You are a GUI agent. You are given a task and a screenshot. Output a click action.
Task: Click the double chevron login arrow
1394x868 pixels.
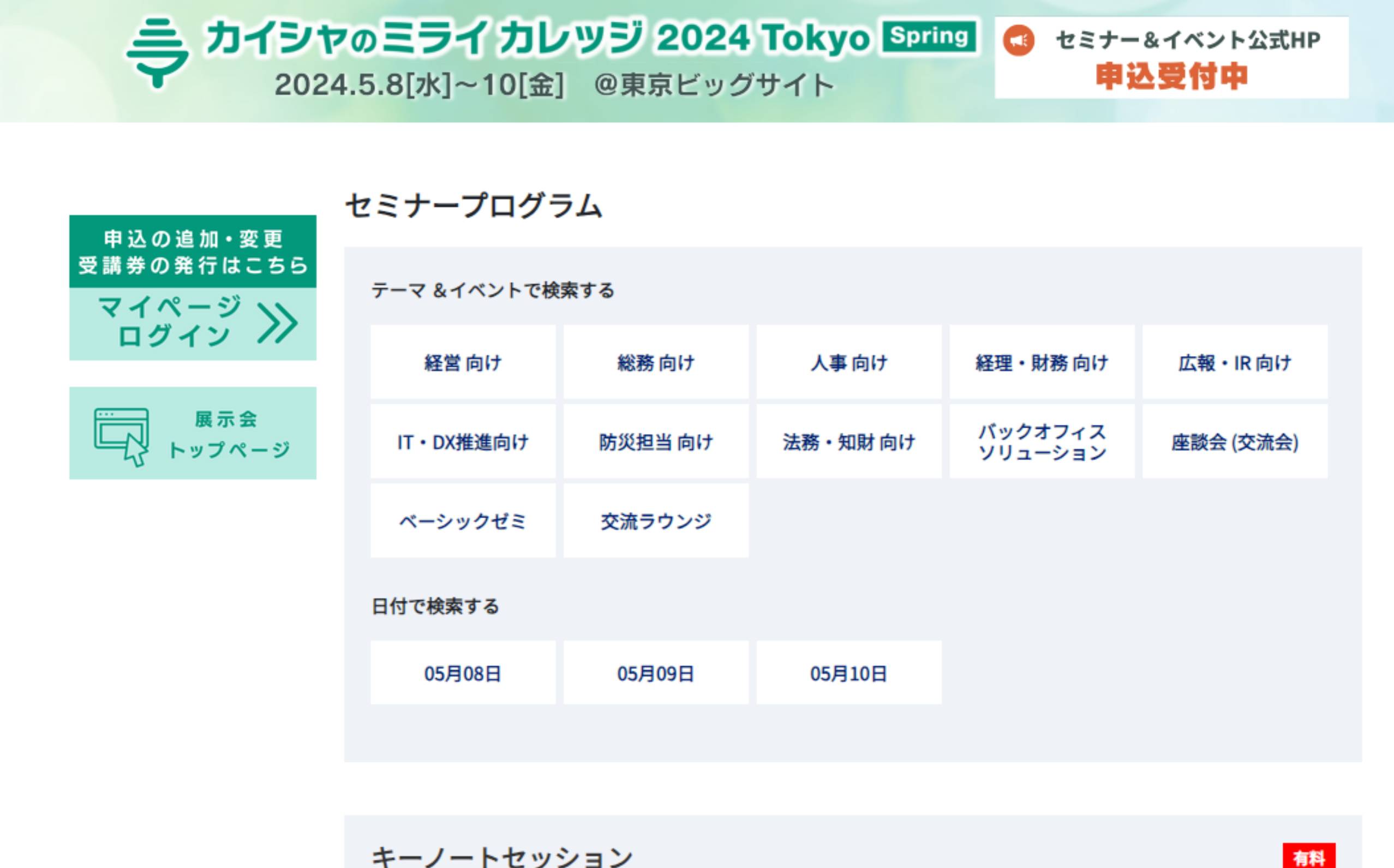click(x=277, y=323)
